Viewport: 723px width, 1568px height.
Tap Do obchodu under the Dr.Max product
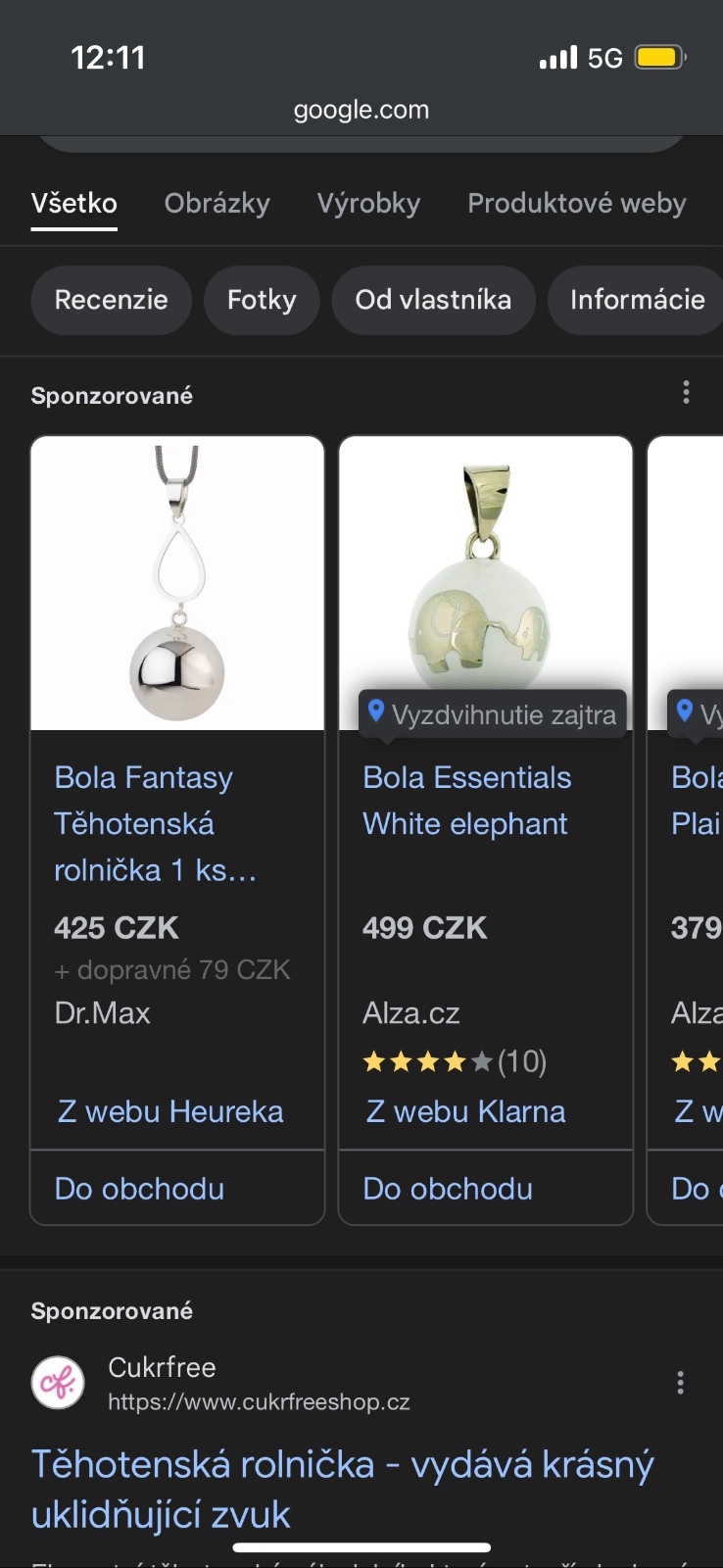pyautogui.click(x=139, y=1189)
